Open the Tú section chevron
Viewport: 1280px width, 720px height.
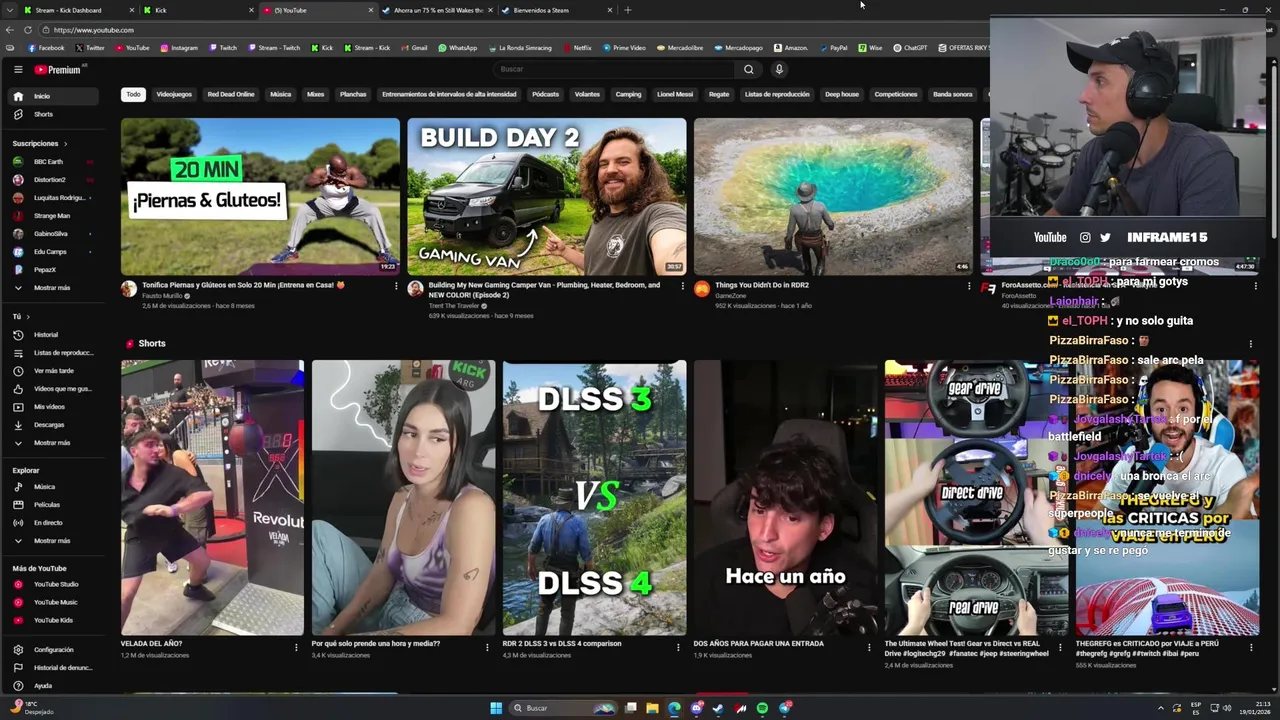pos(27,317)
